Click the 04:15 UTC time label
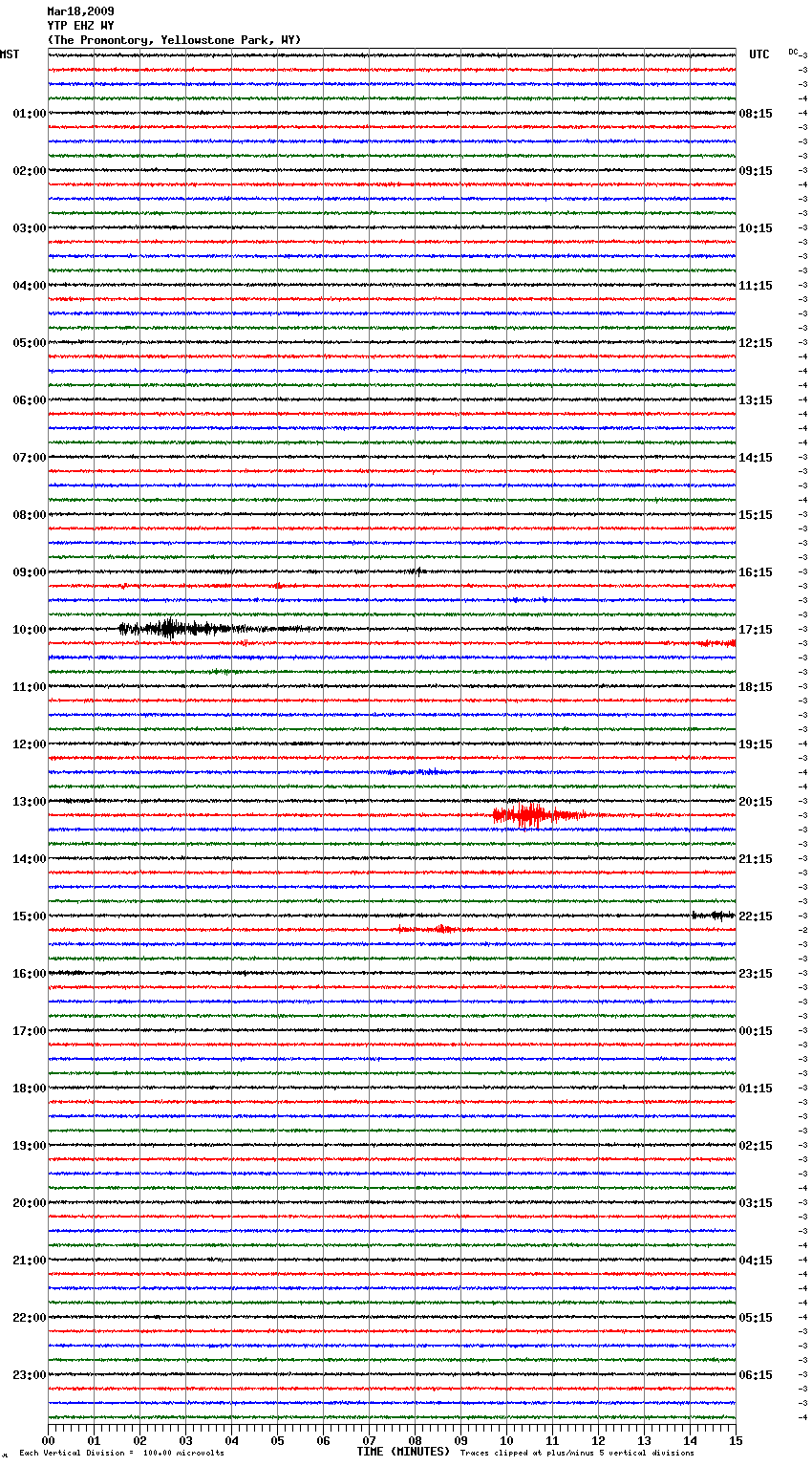 coord(756,1261)
